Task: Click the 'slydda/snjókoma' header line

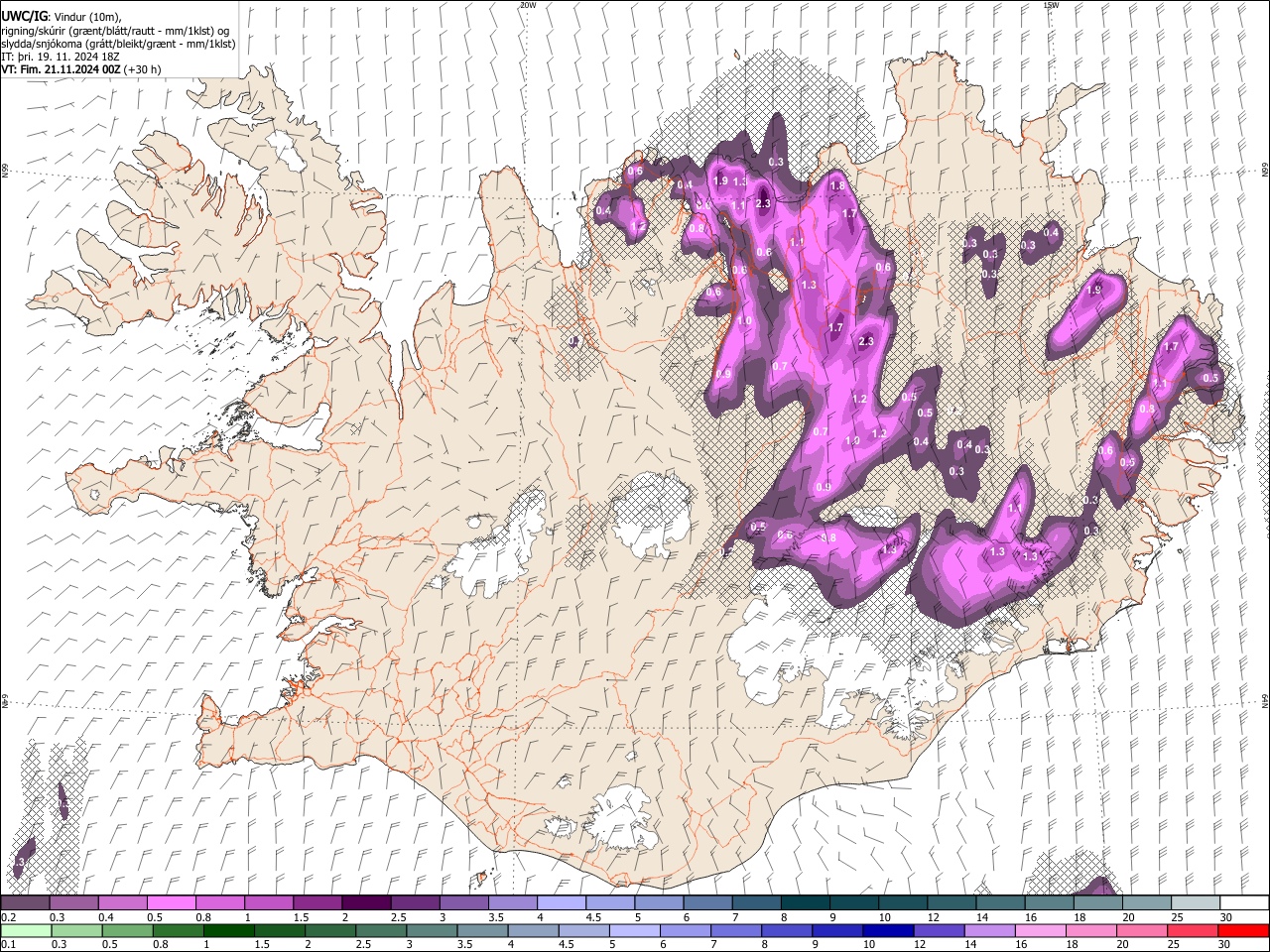Action: point(118,45)
